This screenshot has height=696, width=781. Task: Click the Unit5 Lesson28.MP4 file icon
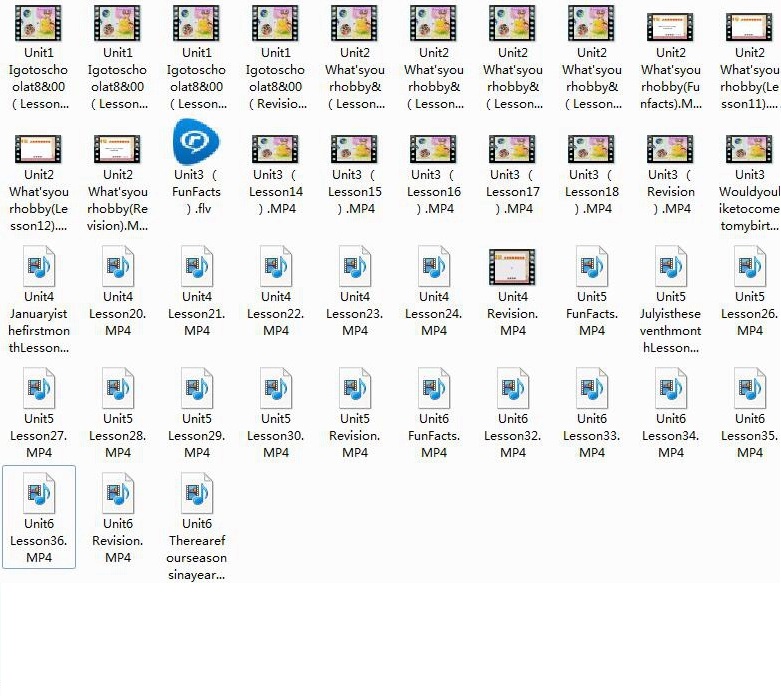click(x=118, y=389)
